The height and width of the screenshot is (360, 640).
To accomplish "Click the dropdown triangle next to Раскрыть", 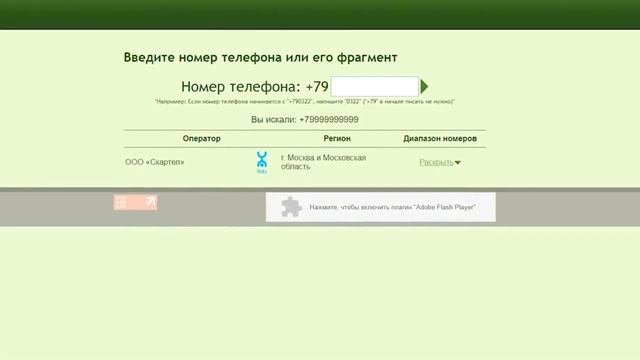I will tap(458, 162).
